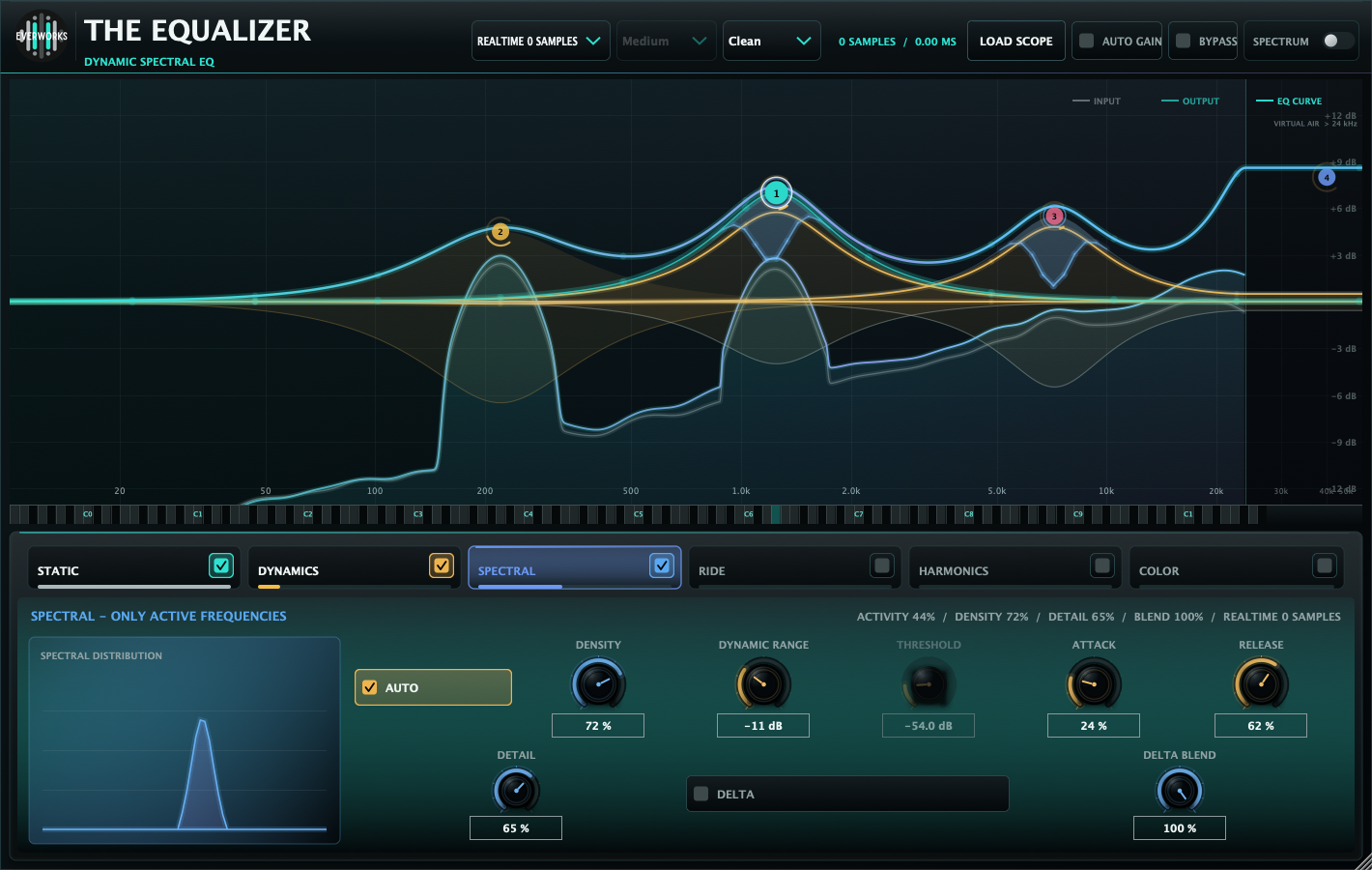Disable the Spectral module checkbox
1372x870 pixels.
662,565
